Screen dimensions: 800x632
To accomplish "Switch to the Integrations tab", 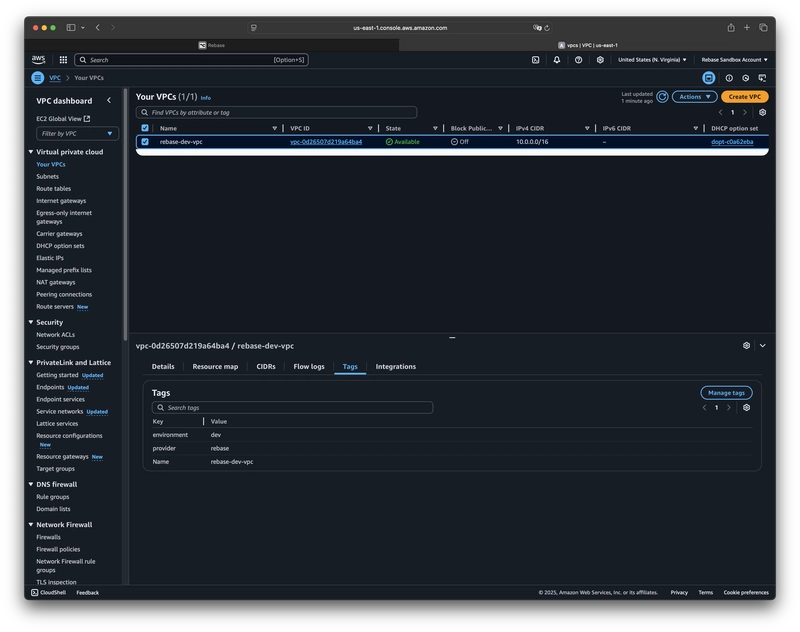I will 395,366.
